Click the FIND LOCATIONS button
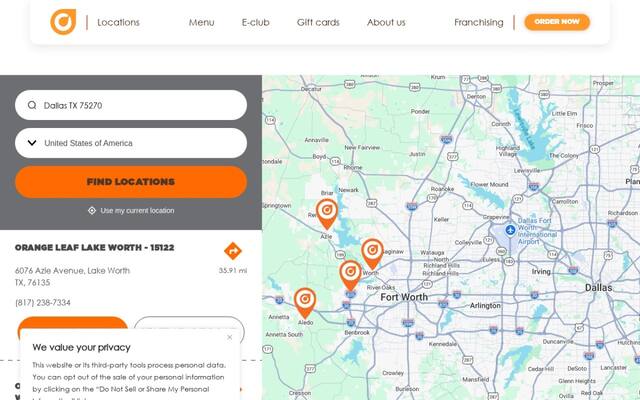This screenshot has width=640, height=400. [131, 182]
